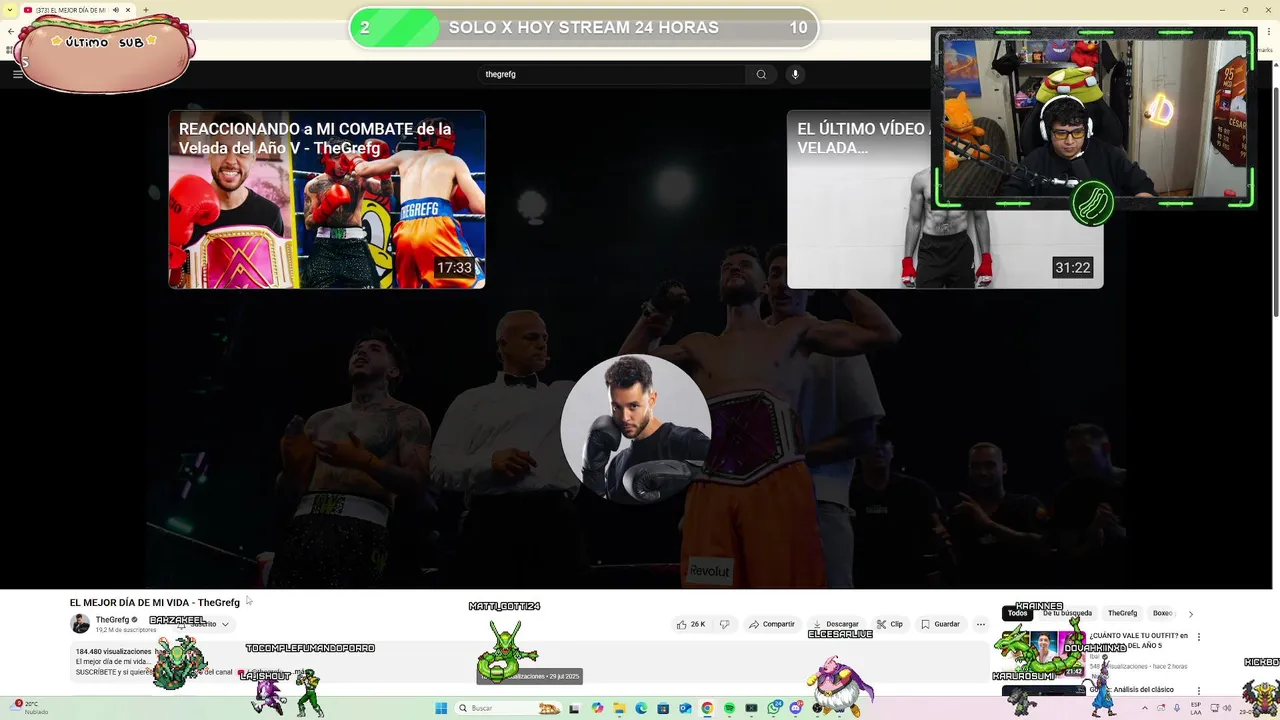This screenshot has width=1280, height=720.
Task: Open Spotify from the taskbar
Action: point(729,708)
